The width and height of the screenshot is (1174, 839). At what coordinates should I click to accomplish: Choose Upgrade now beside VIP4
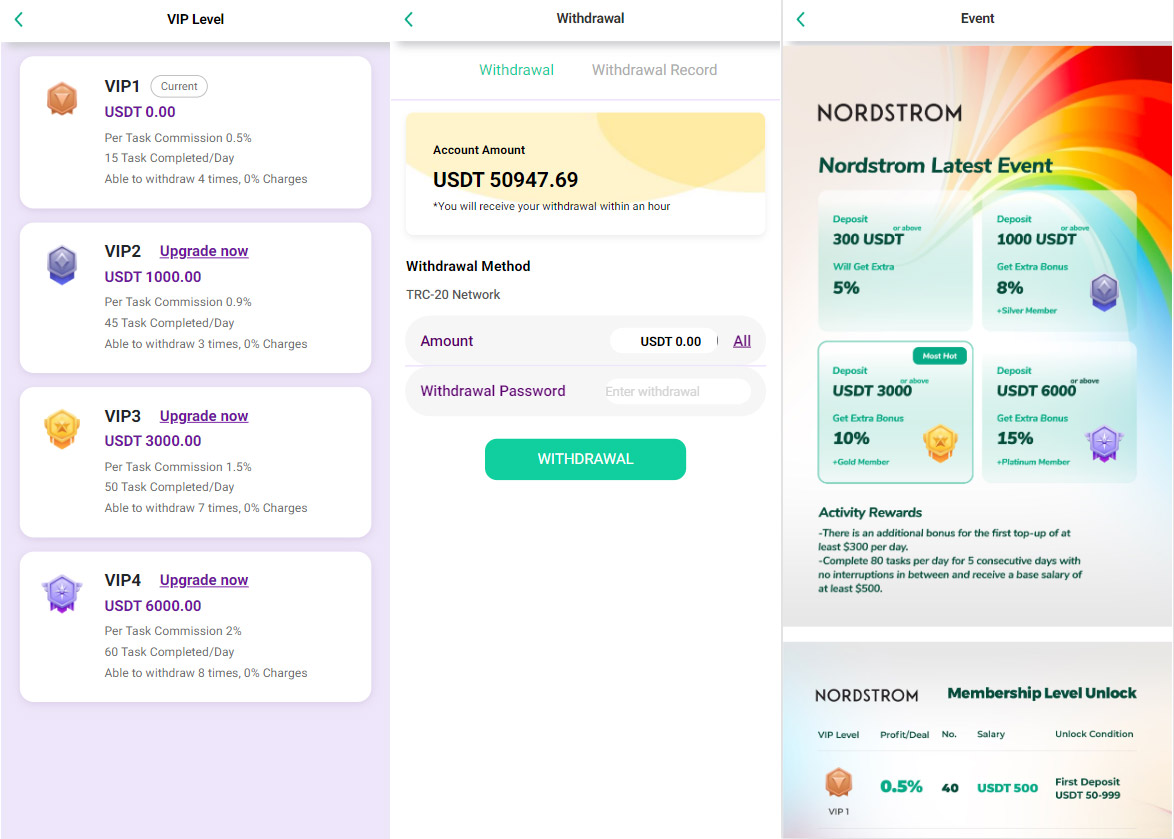click(204, 580)
